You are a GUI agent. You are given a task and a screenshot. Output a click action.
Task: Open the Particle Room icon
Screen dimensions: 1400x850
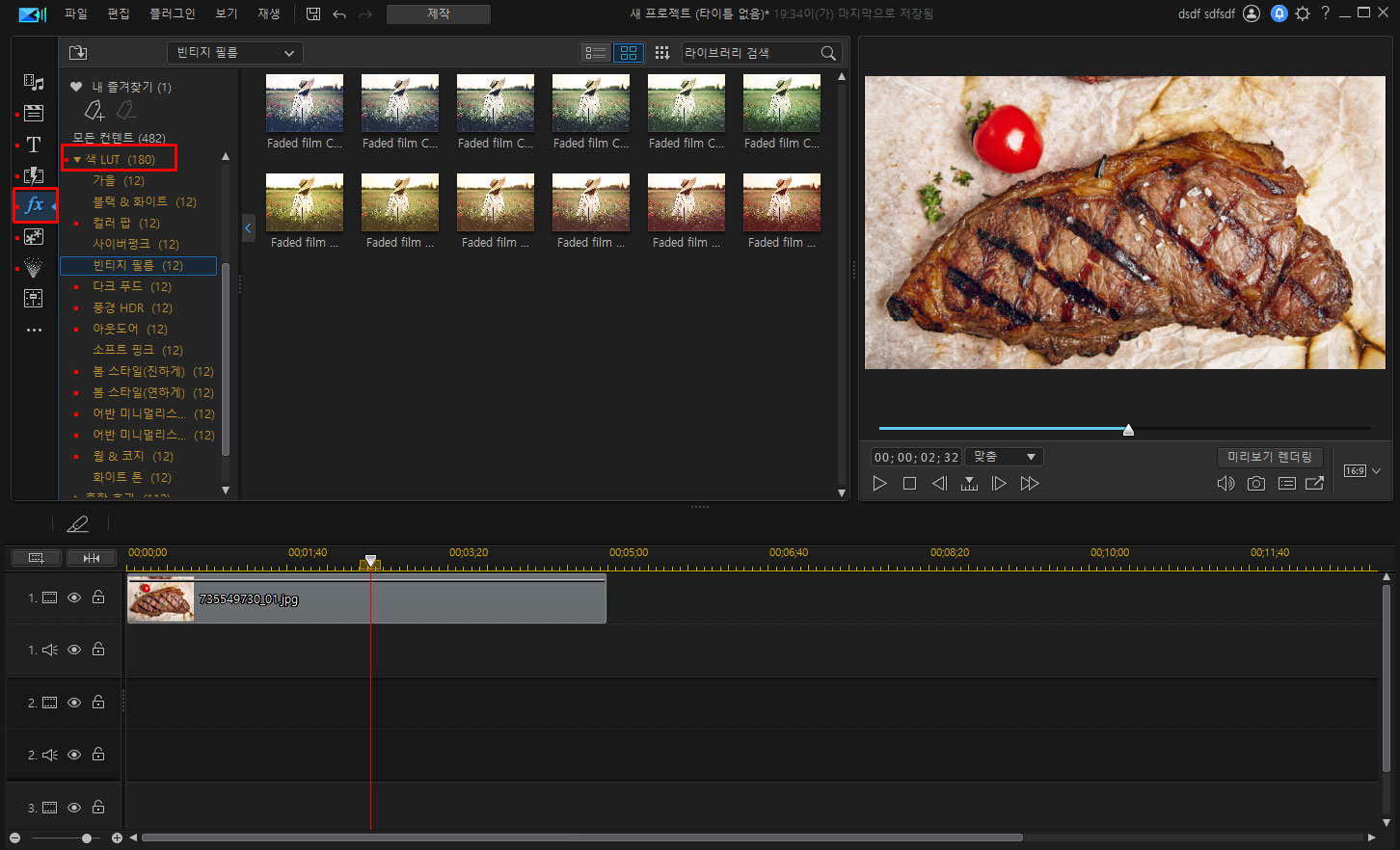(34, 268)
